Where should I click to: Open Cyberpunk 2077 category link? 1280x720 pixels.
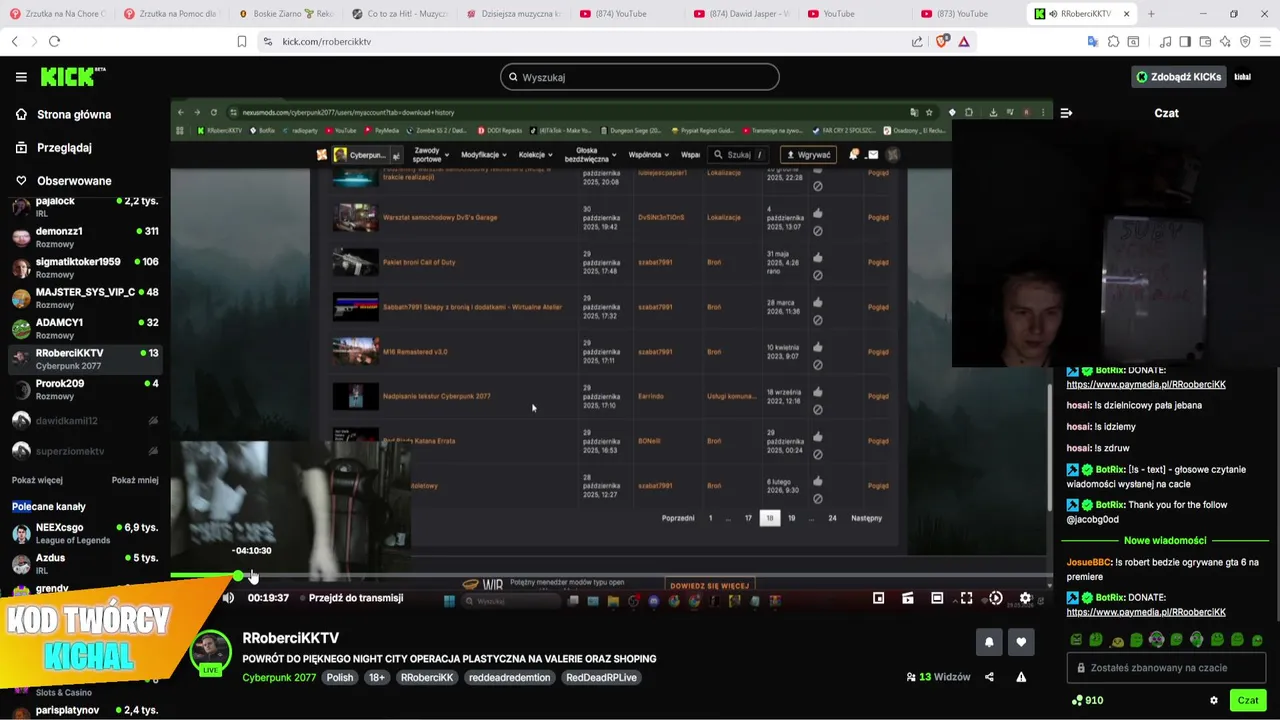tap(279, 677)
